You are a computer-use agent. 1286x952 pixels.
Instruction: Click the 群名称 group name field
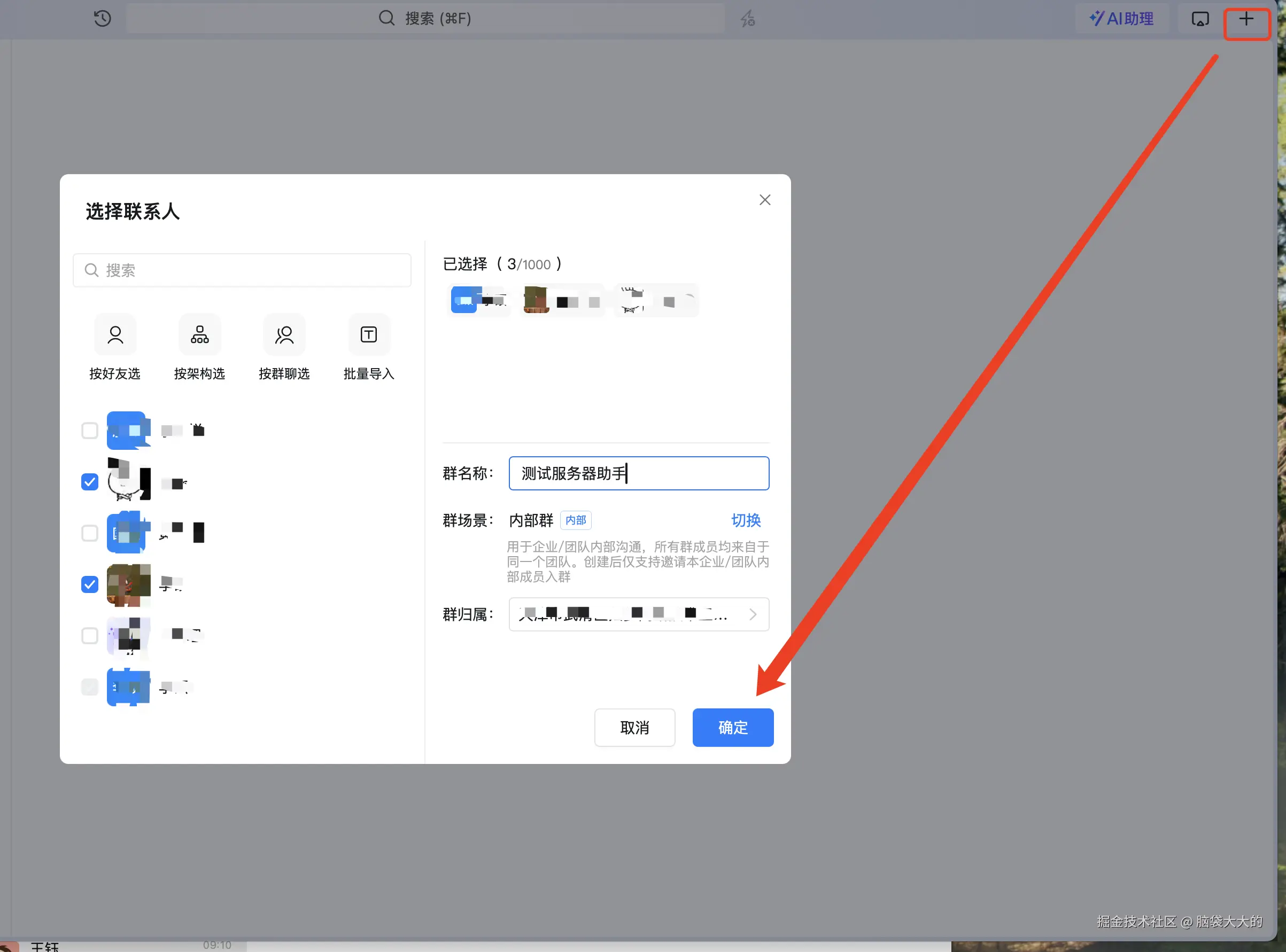coord(639,474)
